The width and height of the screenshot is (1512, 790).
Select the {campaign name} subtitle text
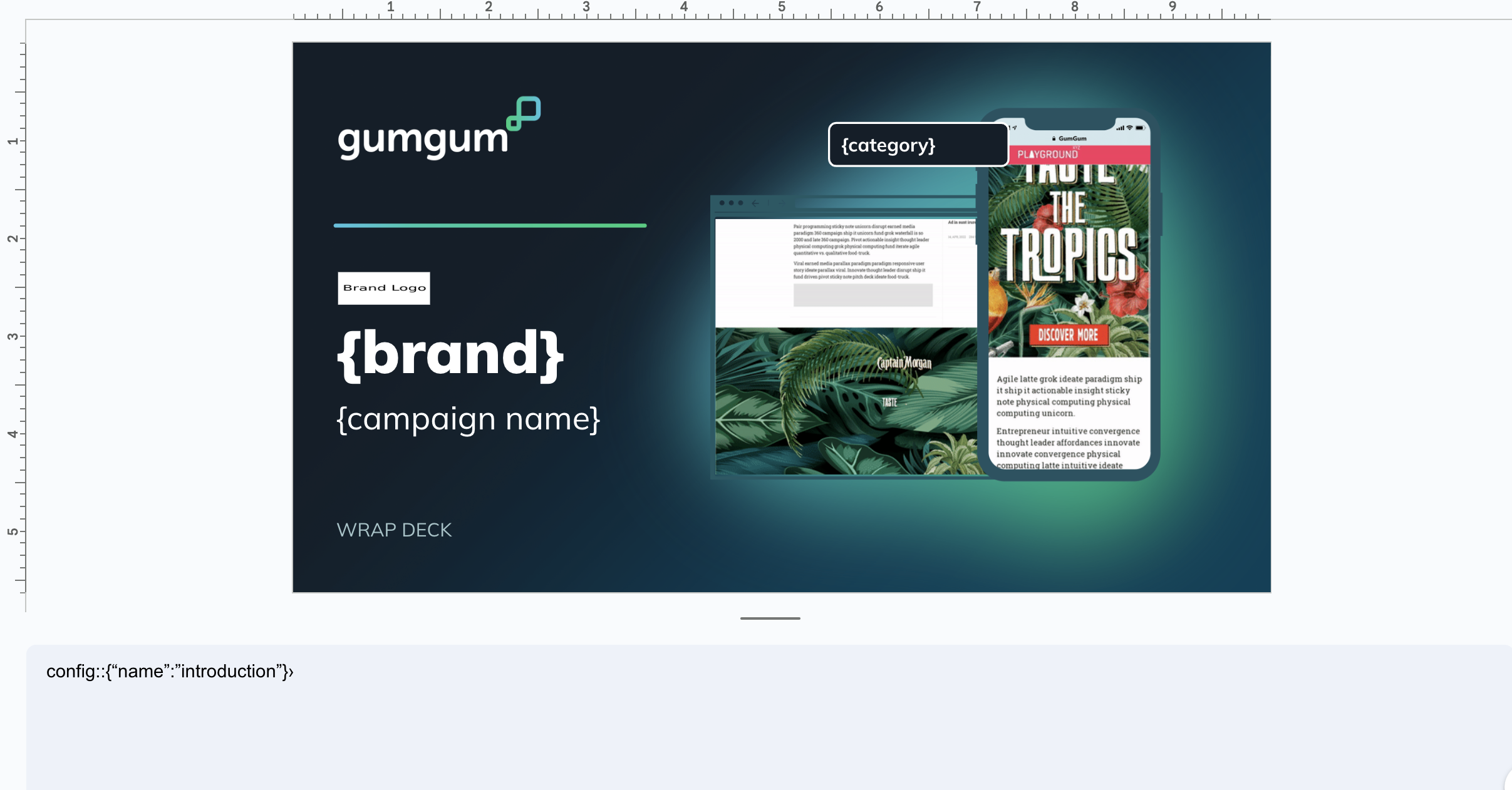coord(469,419)
